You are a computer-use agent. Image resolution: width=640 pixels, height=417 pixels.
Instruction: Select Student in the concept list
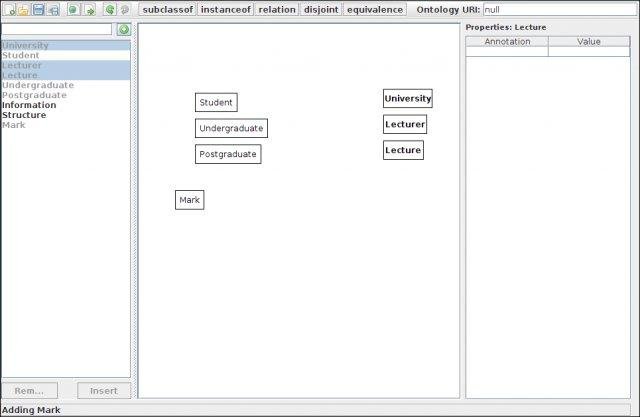66,55
